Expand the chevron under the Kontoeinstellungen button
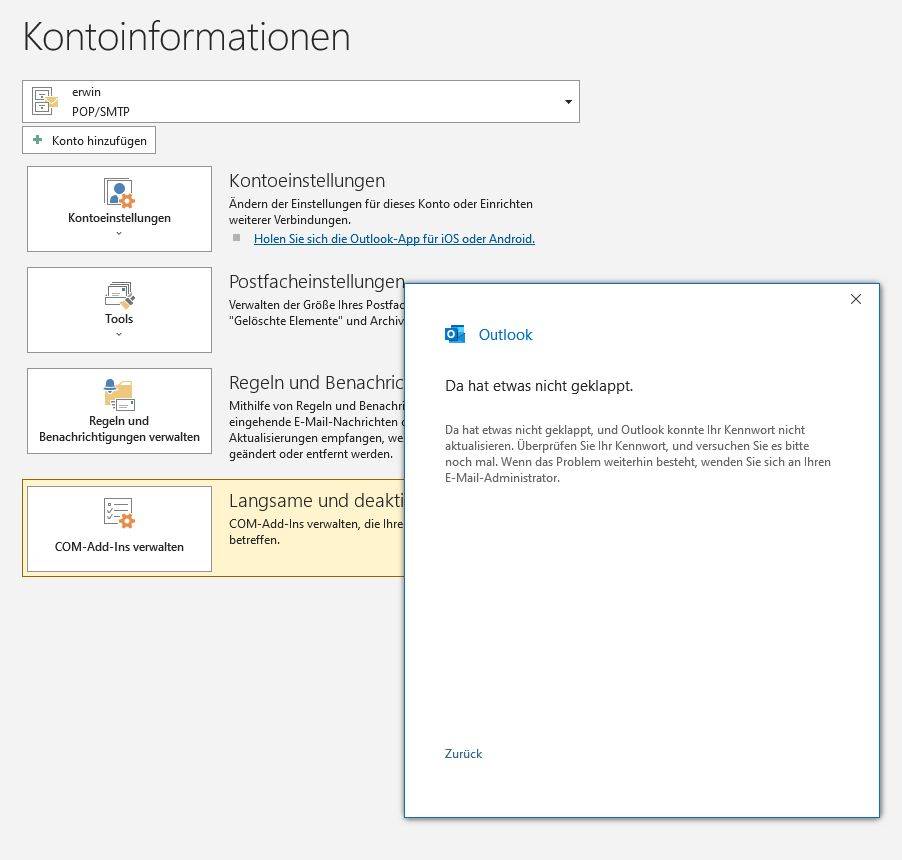The height and width of the screenshot is (860, 902). (x=119, y=234)
